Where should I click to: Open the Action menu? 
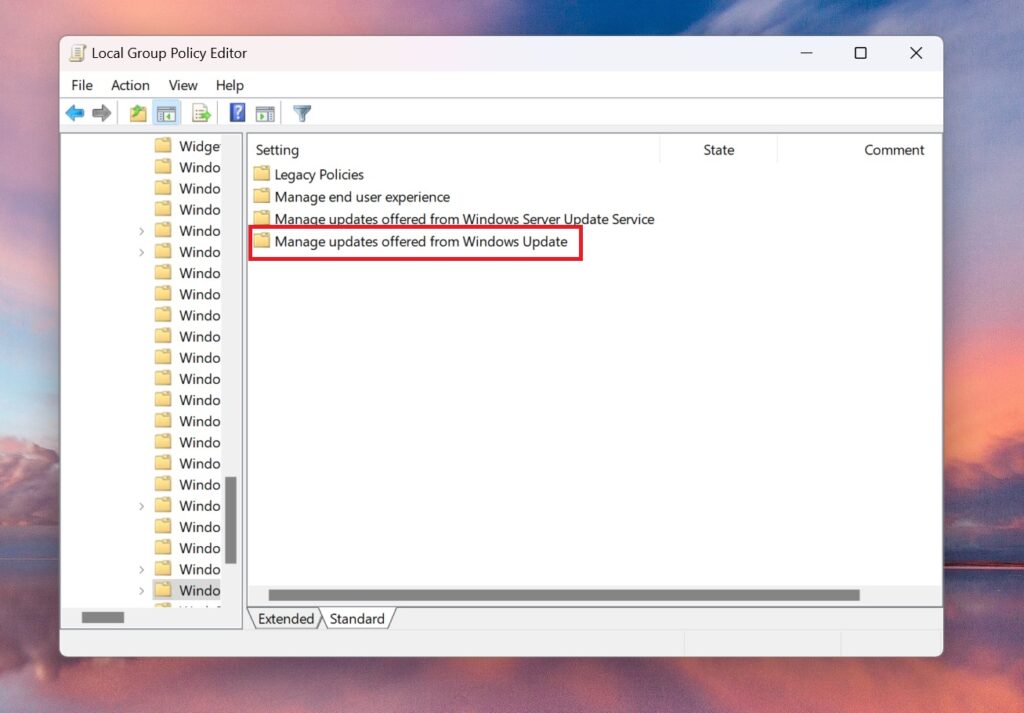(x=130, y=85)
